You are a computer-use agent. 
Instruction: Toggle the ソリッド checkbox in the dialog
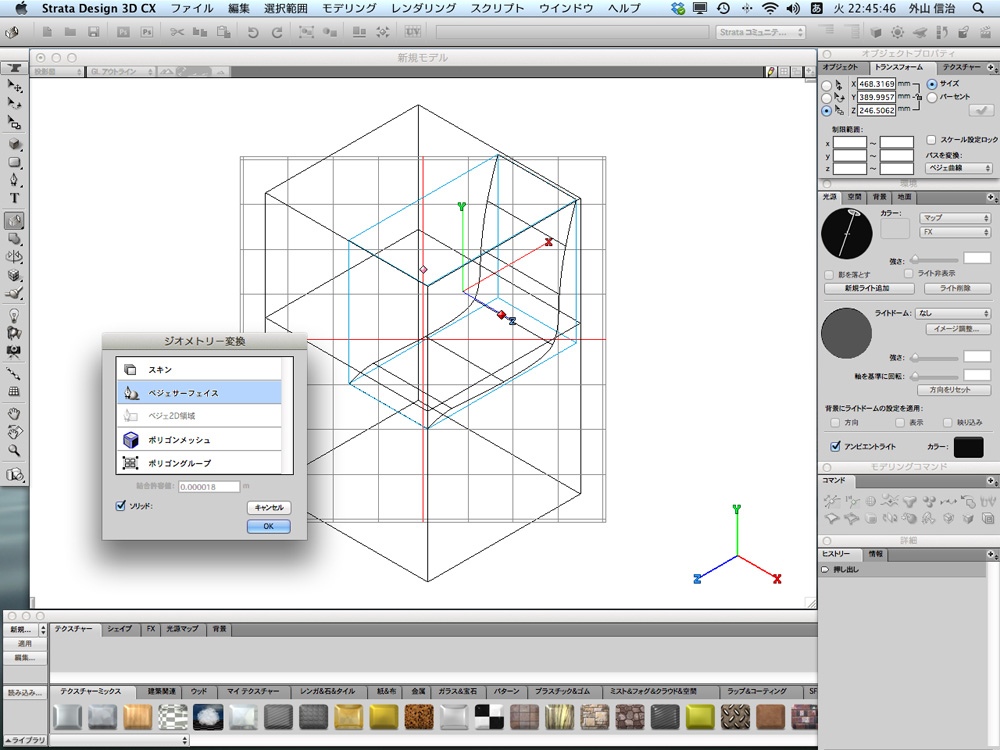(121, 506)
